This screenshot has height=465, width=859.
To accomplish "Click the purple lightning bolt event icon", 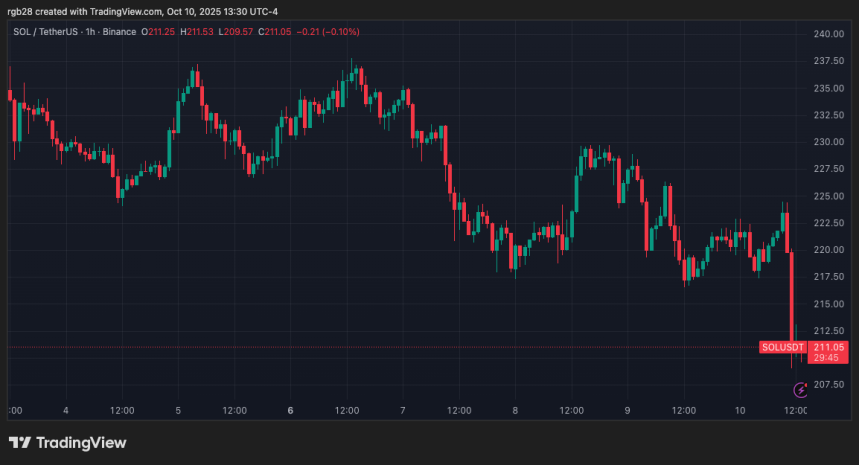I will click(799, 389).
